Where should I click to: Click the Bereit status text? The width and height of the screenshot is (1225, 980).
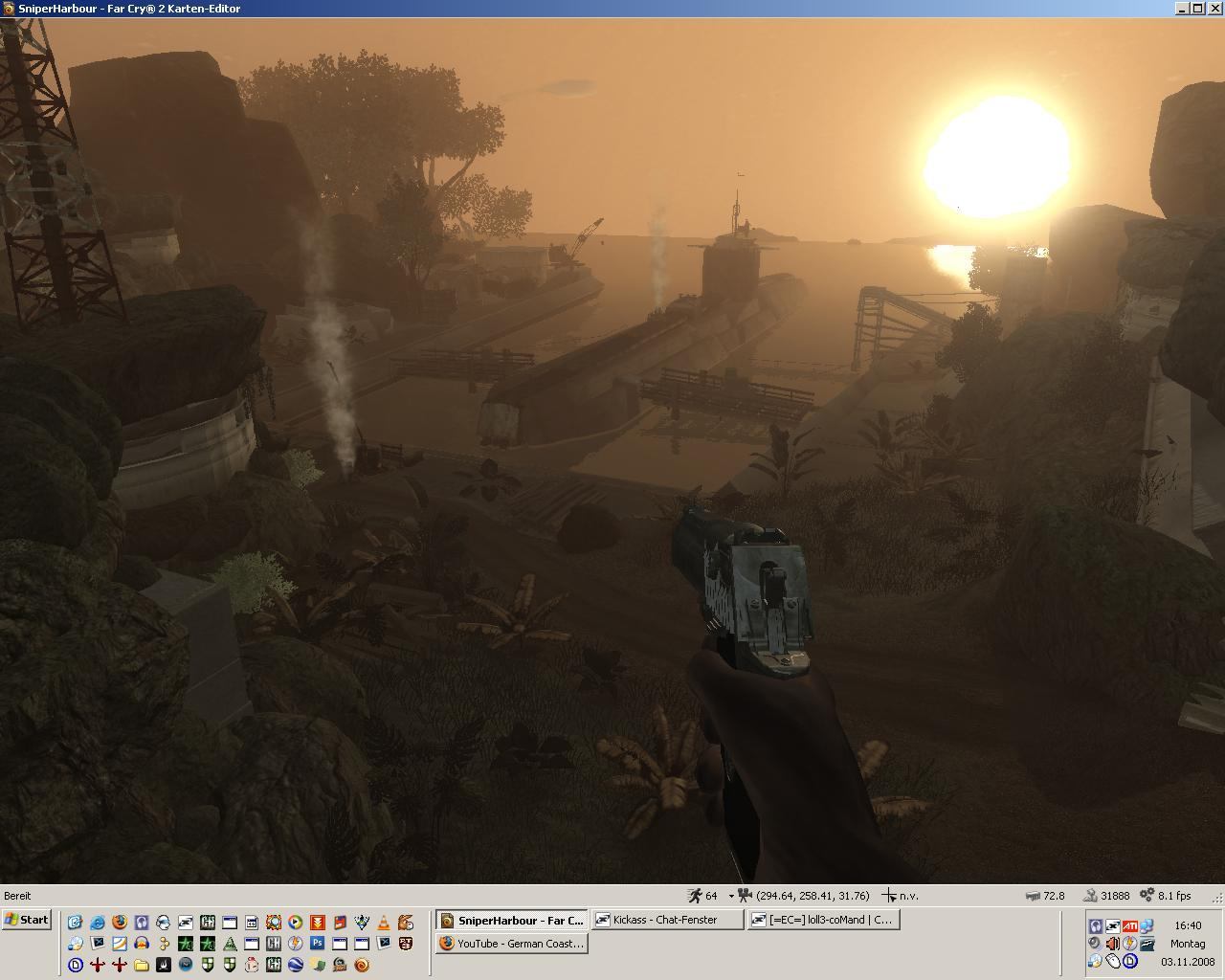tap(17, 896)
